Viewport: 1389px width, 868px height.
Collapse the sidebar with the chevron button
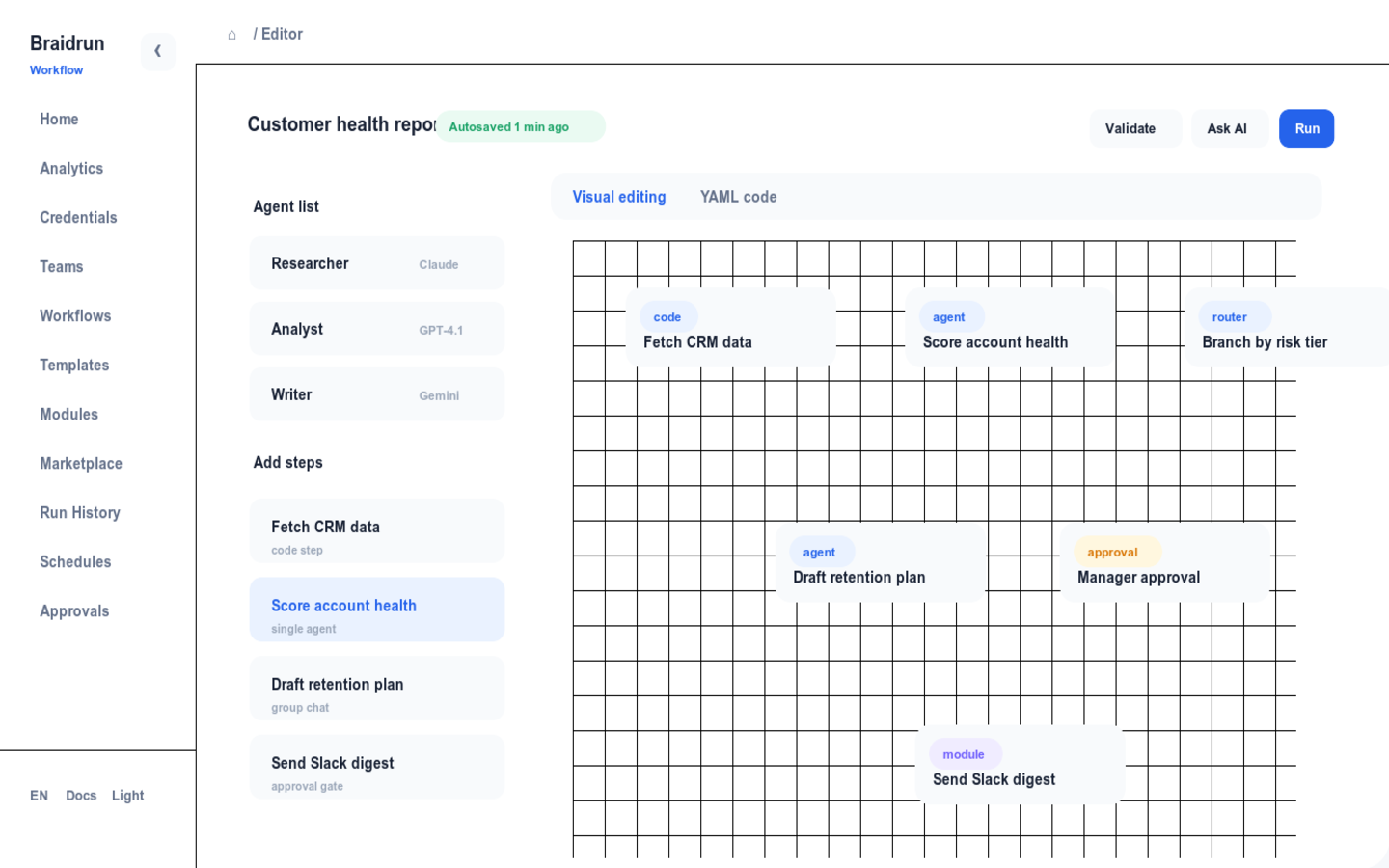click(x=157, y=51)
